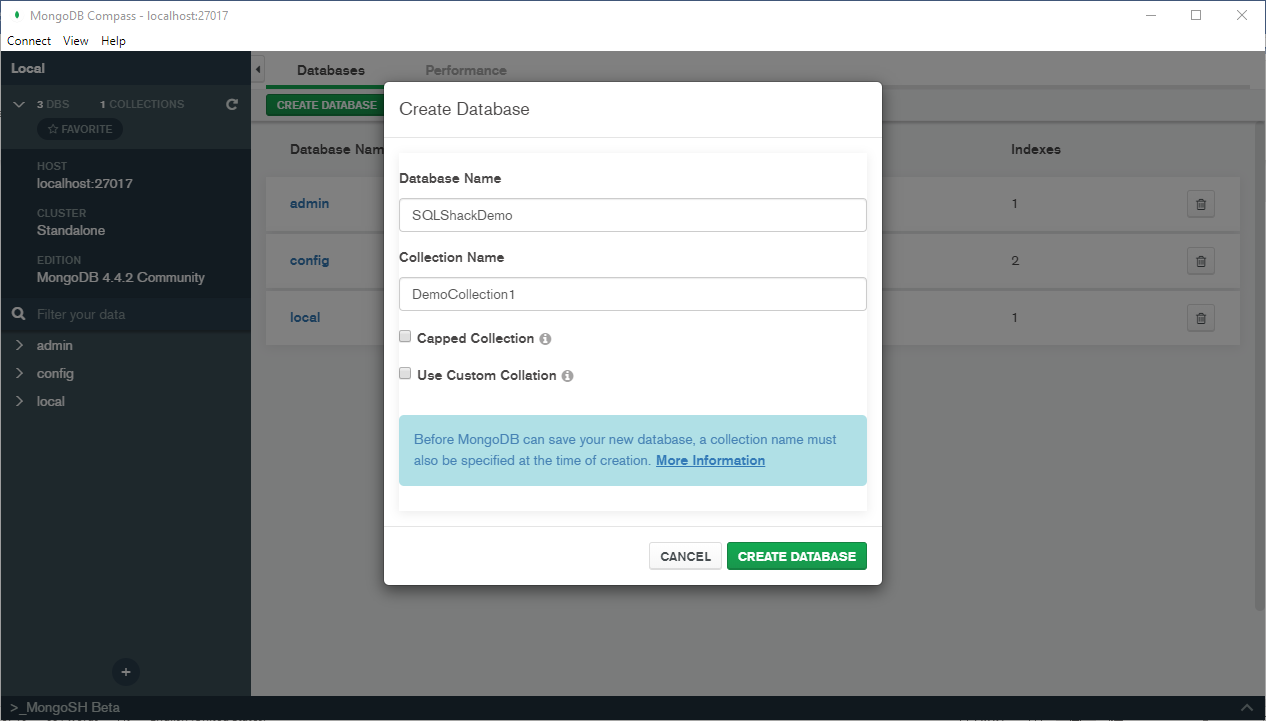Click info icon next to Capped Collection
Image resolution: width=1266 pixels, height=721 pixels.
[545, 339]
